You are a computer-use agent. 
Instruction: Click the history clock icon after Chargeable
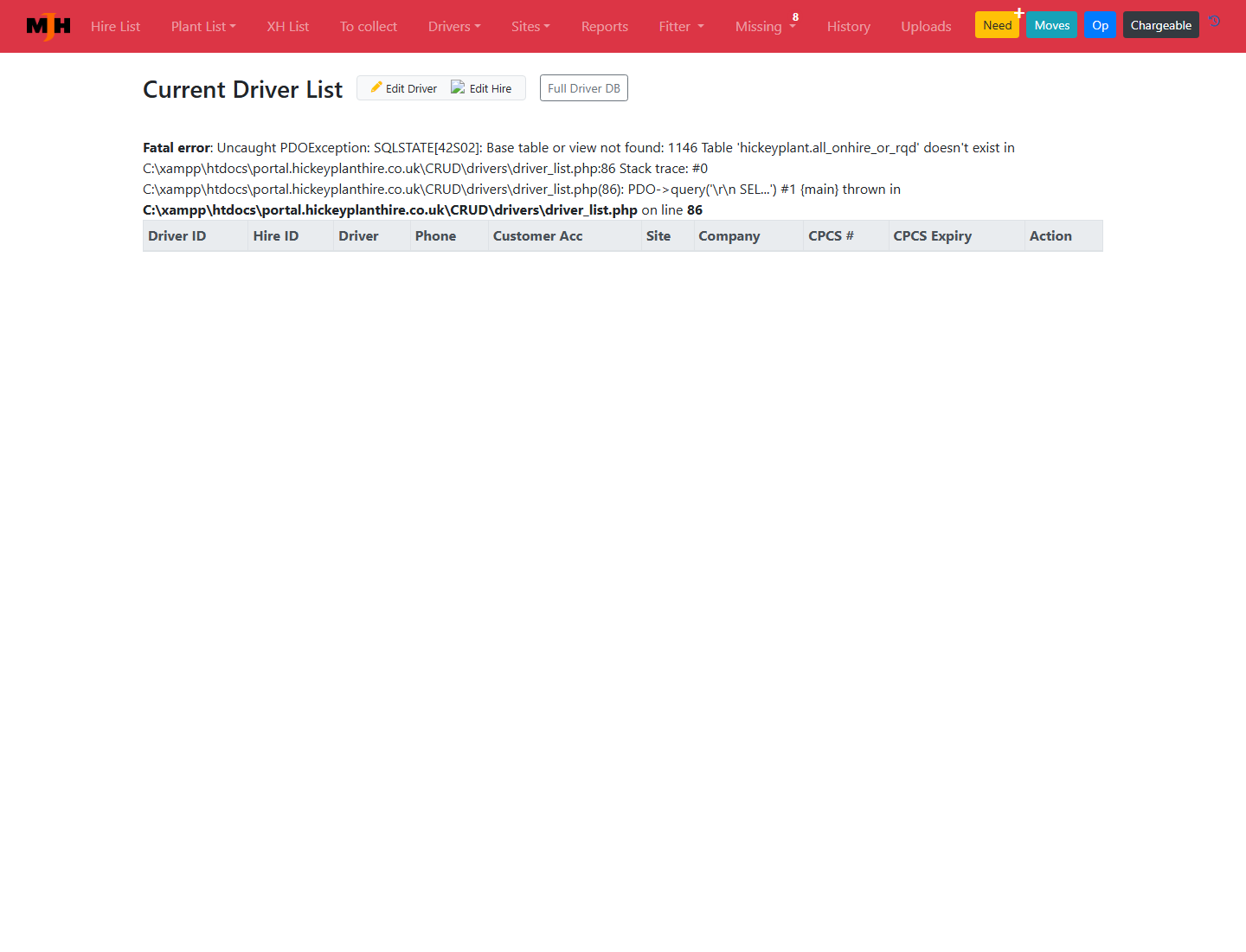coord(1215,22)
